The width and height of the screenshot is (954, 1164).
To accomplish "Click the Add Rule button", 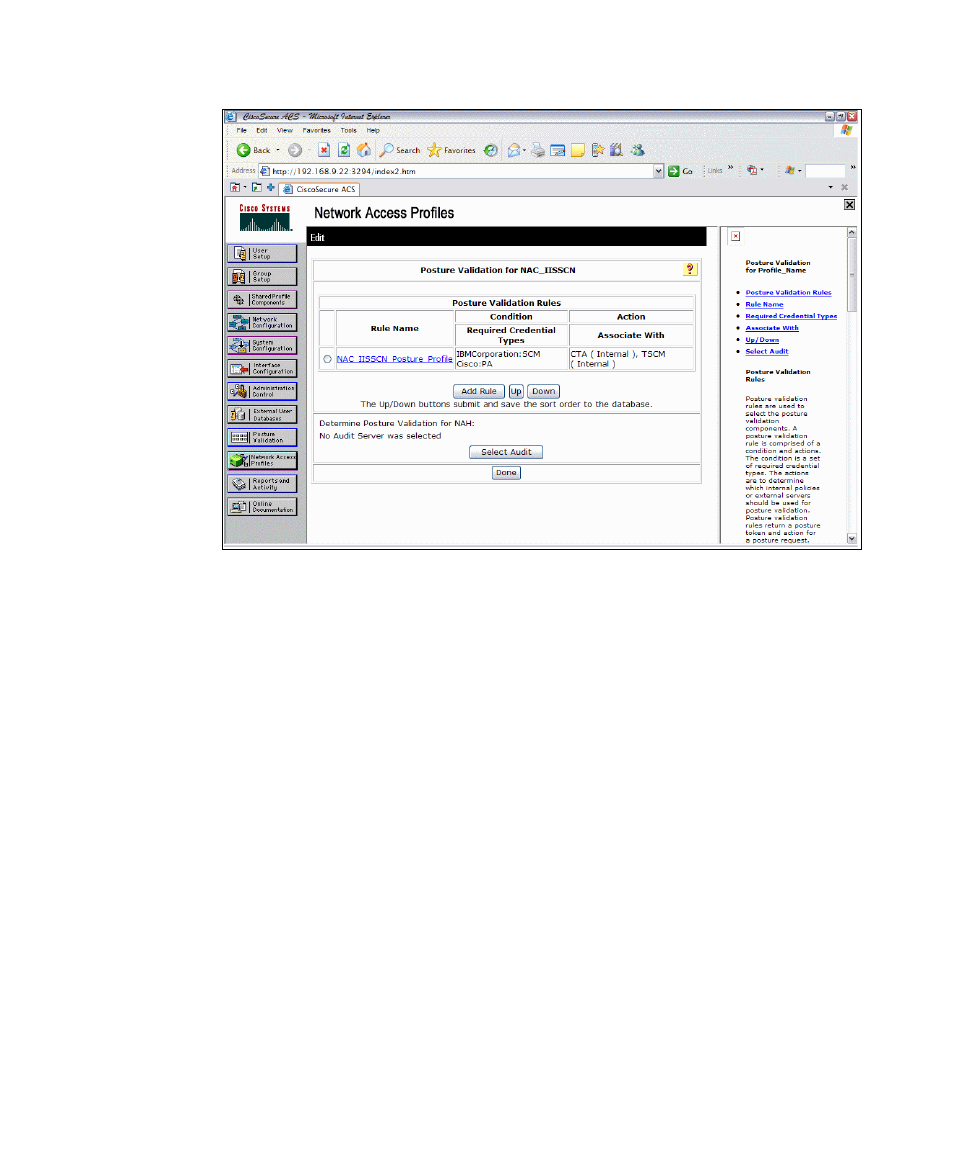I will 479,391.
